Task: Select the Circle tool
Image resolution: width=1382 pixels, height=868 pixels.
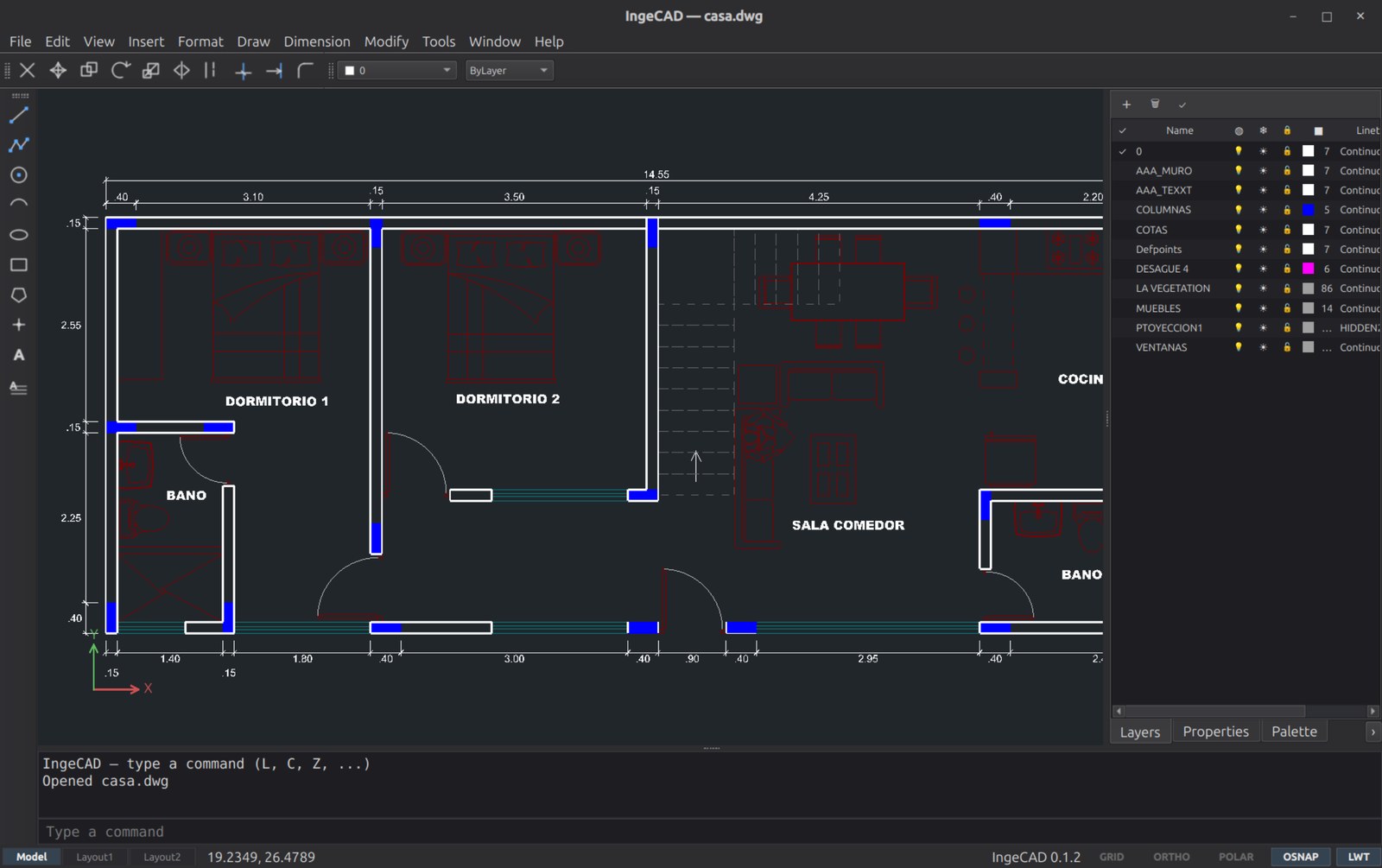Action: coord(19,174)
